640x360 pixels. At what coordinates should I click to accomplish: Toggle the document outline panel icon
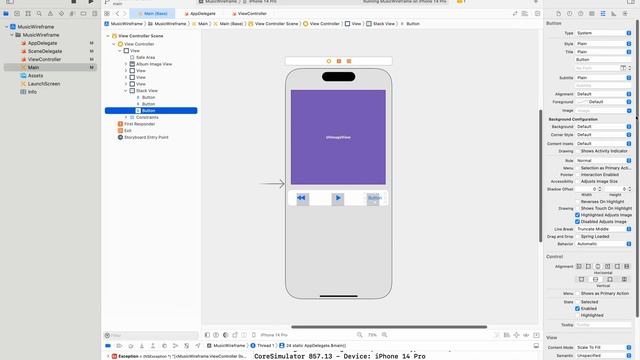(x=207, y=335)
